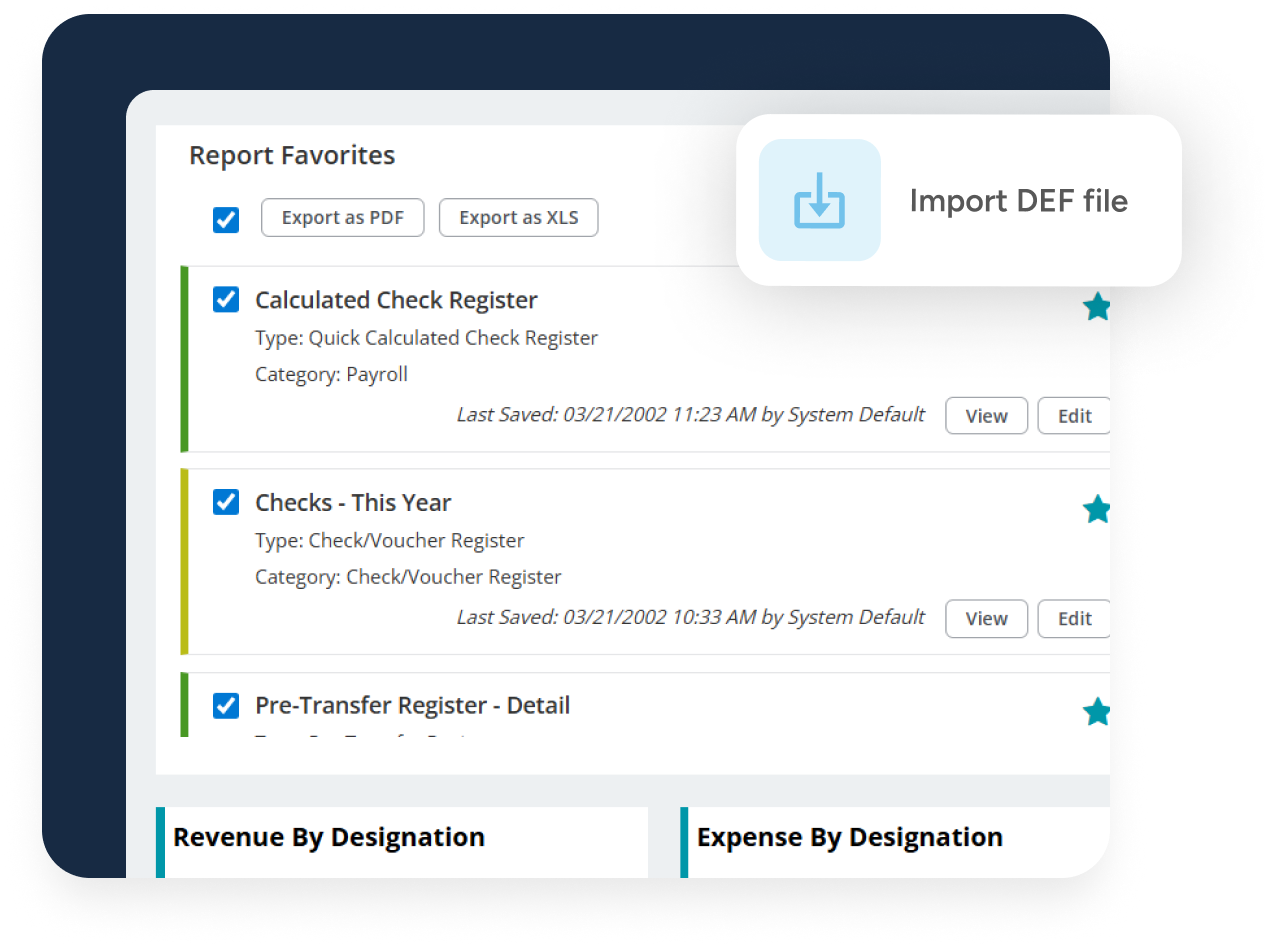The height and width of the screenshot is (947, 1278).
Task: Deselect the Pre-Transfer Register - Detail checkbox
Action: [226, 705]
